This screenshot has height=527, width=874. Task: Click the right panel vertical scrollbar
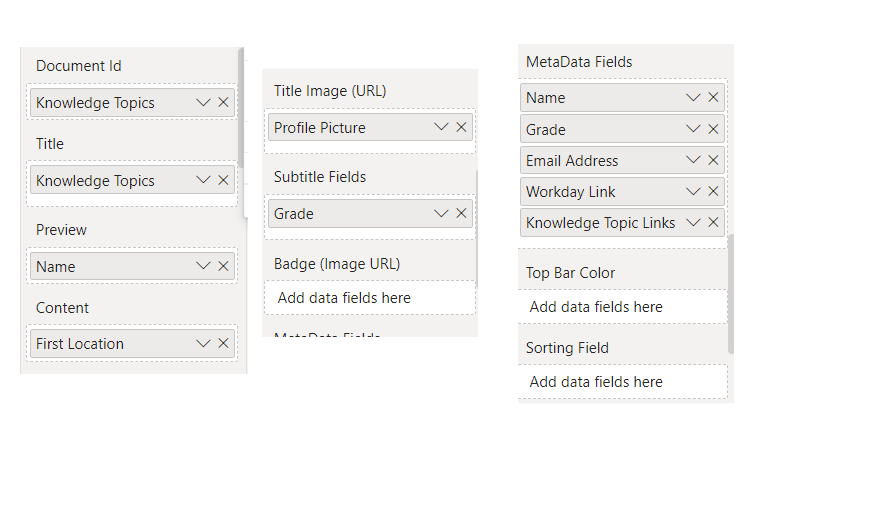click(731, 294)
